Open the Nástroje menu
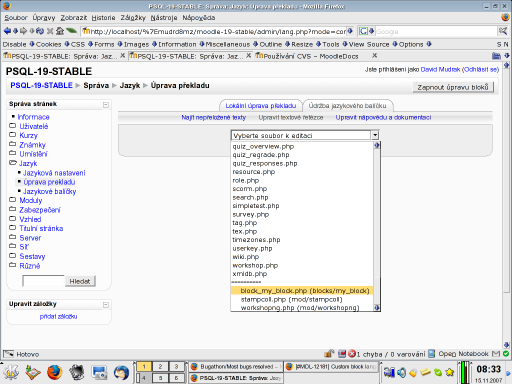 (x=164, y=18)
